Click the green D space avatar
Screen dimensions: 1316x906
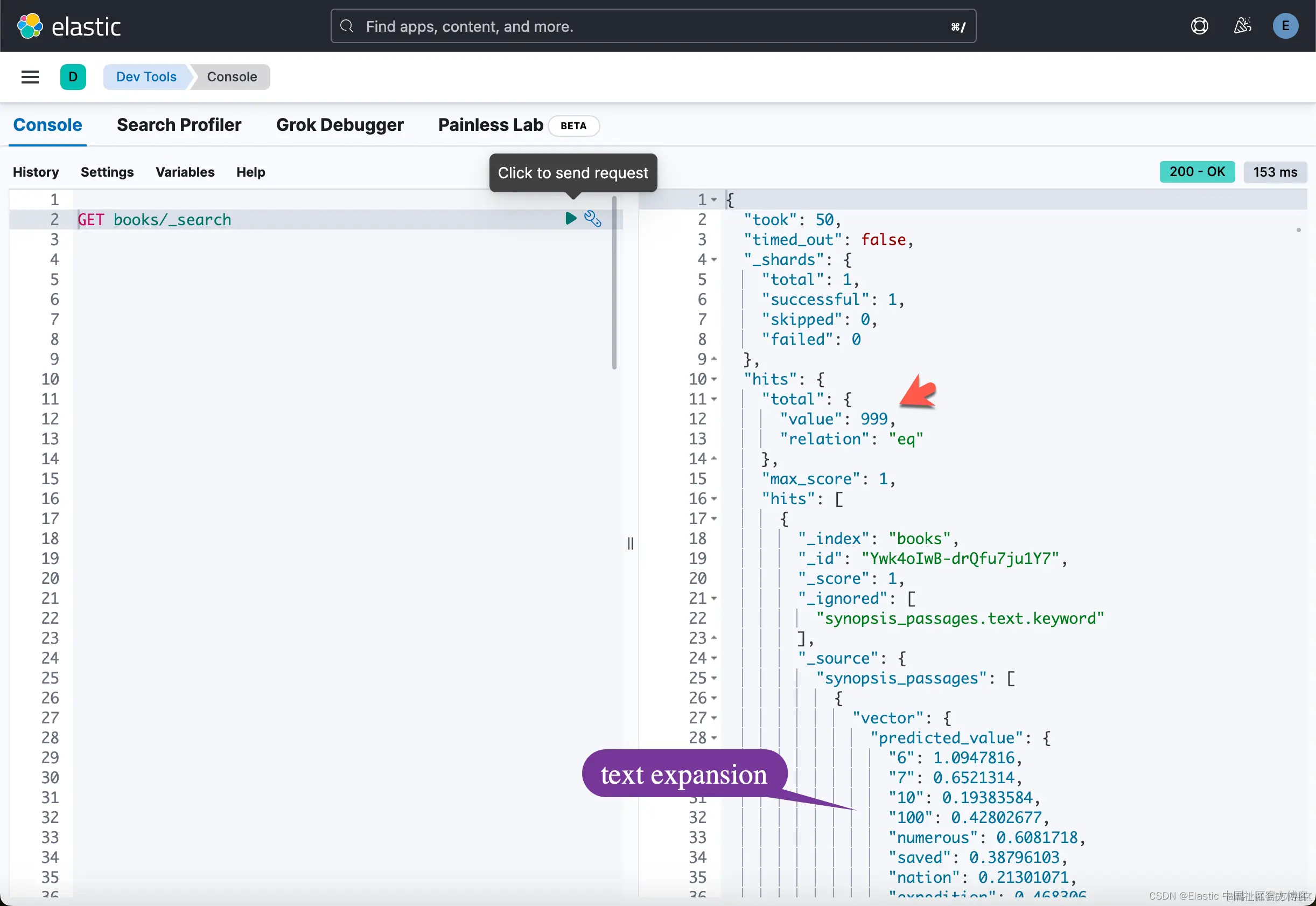click(x=73, y=77)
